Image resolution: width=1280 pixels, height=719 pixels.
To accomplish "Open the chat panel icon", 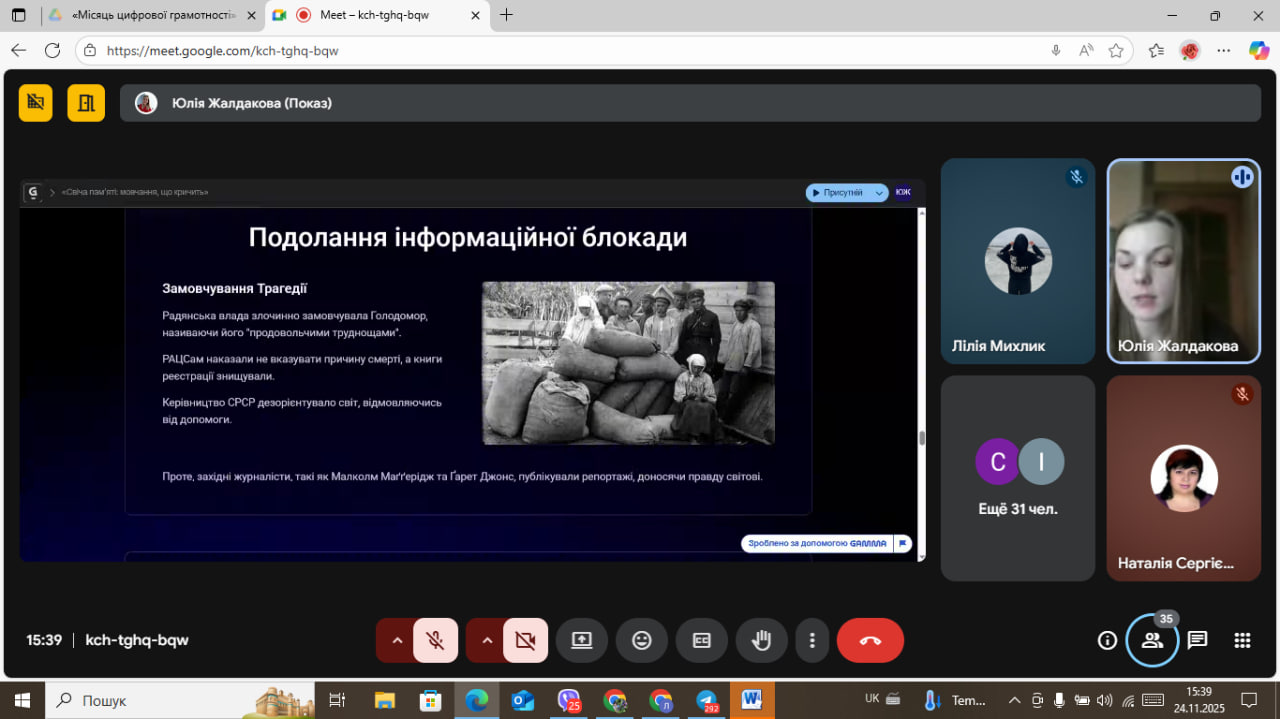I will pos(1197,641).
